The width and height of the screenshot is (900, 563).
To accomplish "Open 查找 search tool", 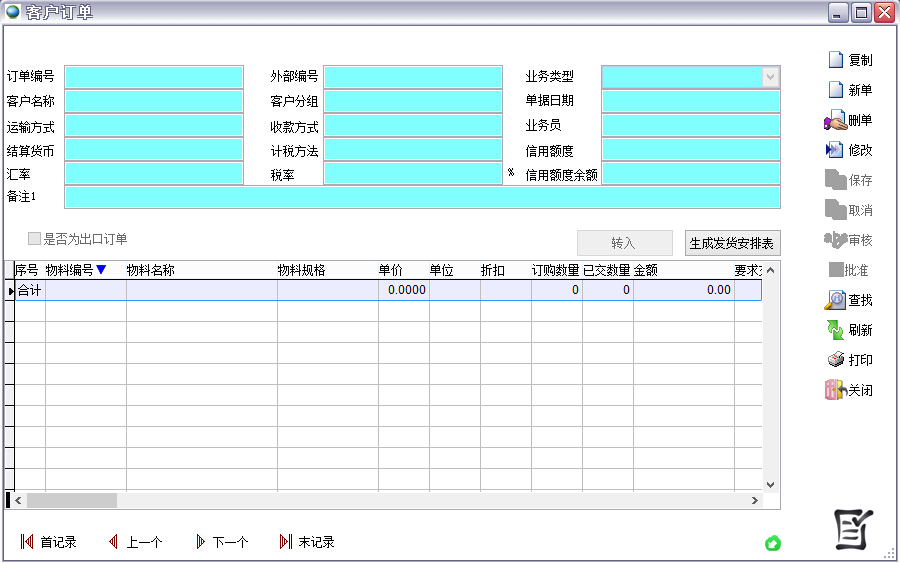I will (835, 300).
